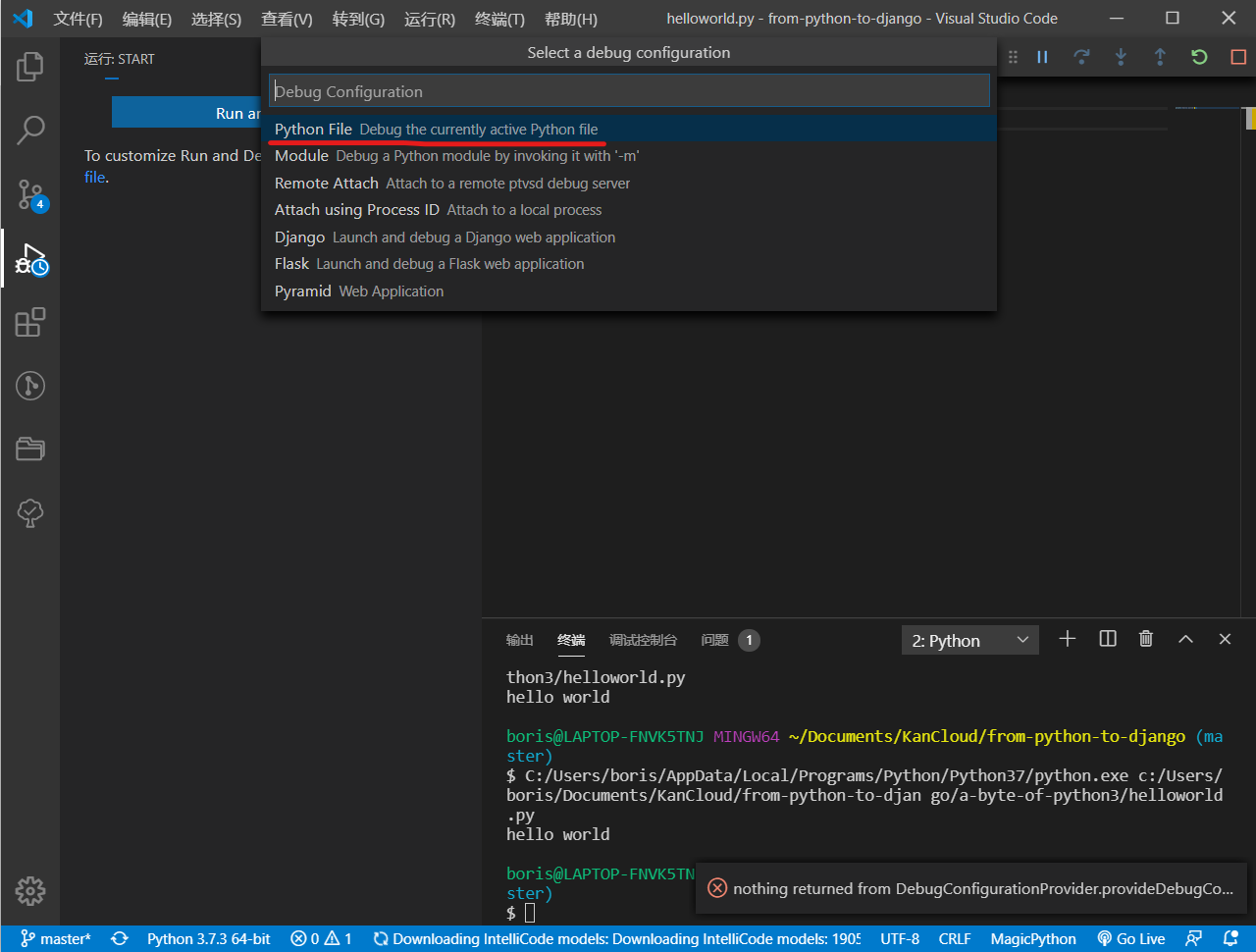Follow the 'file' link in Run sidebar
The height and width of the screenshot is (952, 1256).
pyautogui.click(x=94, y=178)
